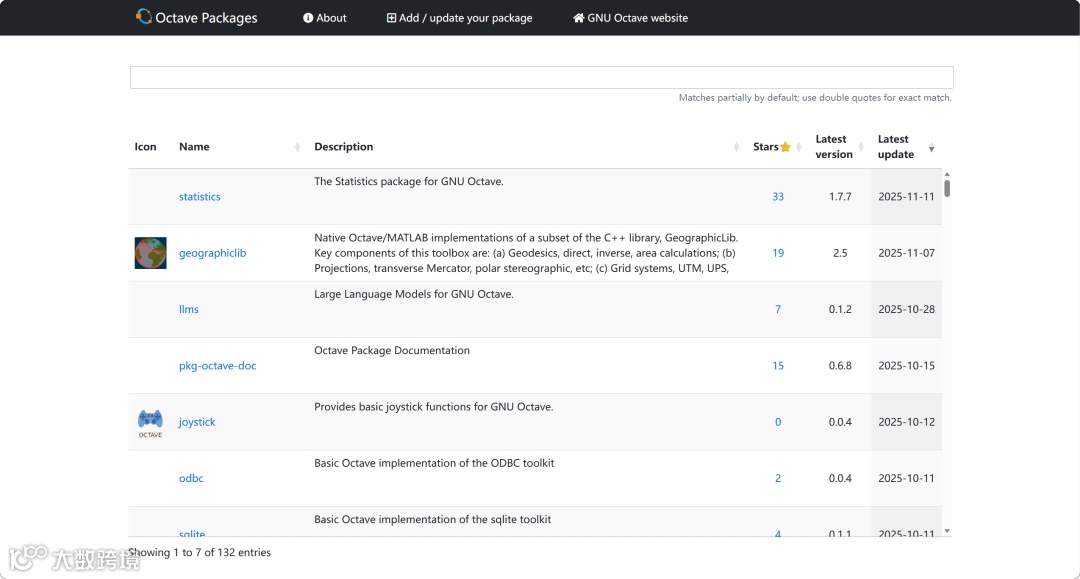
Task: Sort by the Latest version header
Action: [x=834, y=147]
